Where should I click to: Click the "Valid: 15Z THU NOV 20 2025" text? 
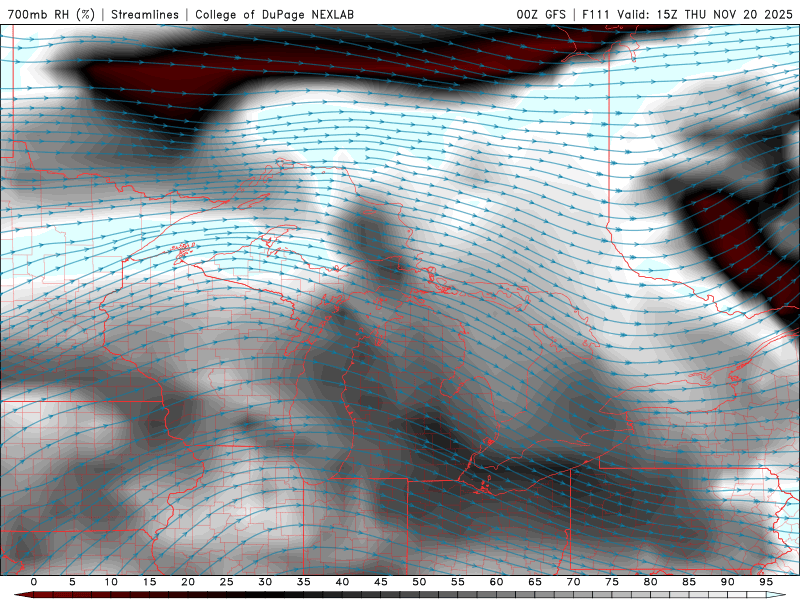705,14
